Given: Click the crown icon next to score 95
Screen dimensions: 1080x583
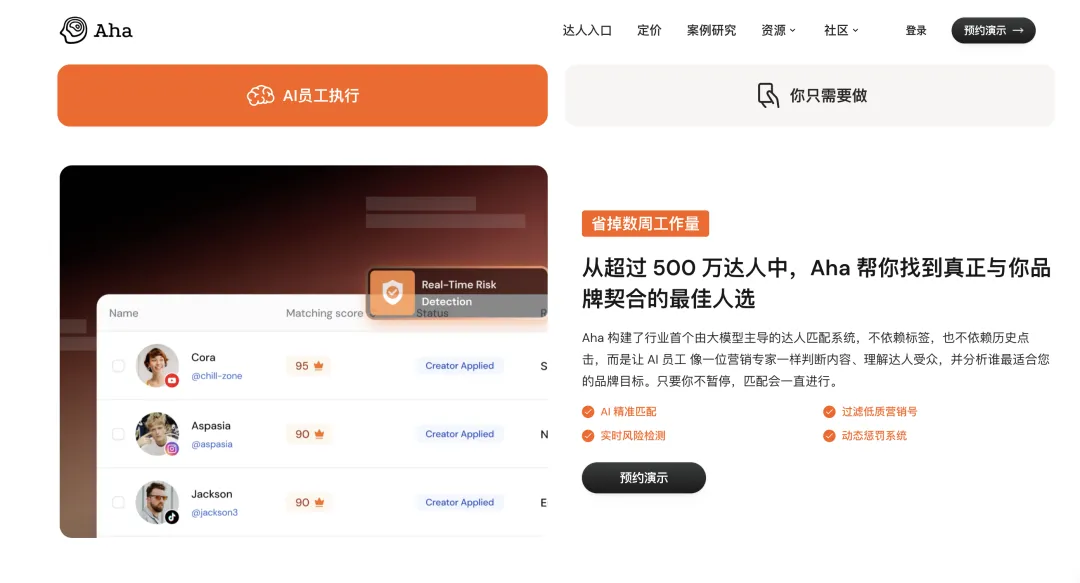Looking at the screenshot, I should pos(319,366).
